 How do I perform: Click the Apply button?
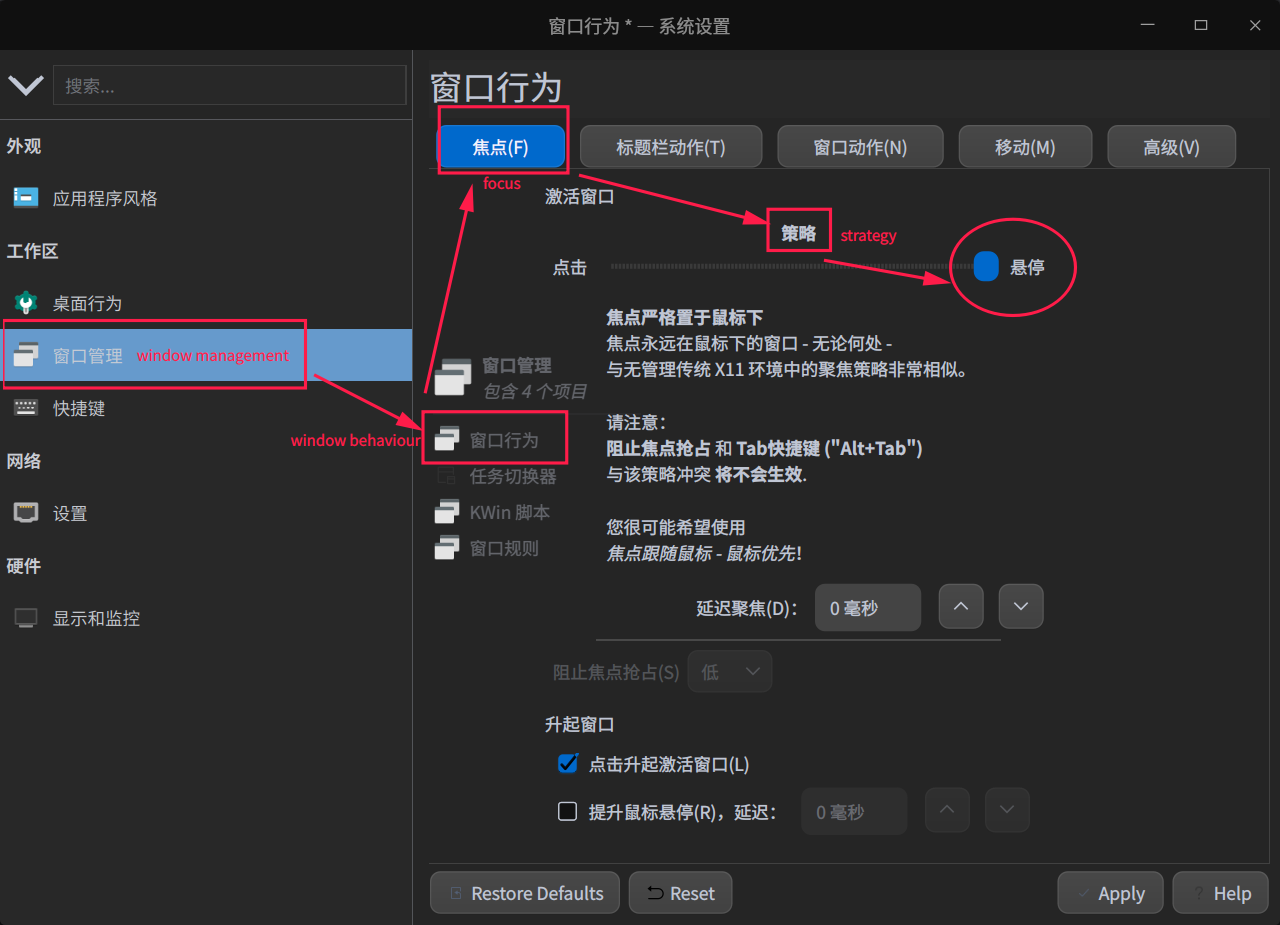[1110, 892]
